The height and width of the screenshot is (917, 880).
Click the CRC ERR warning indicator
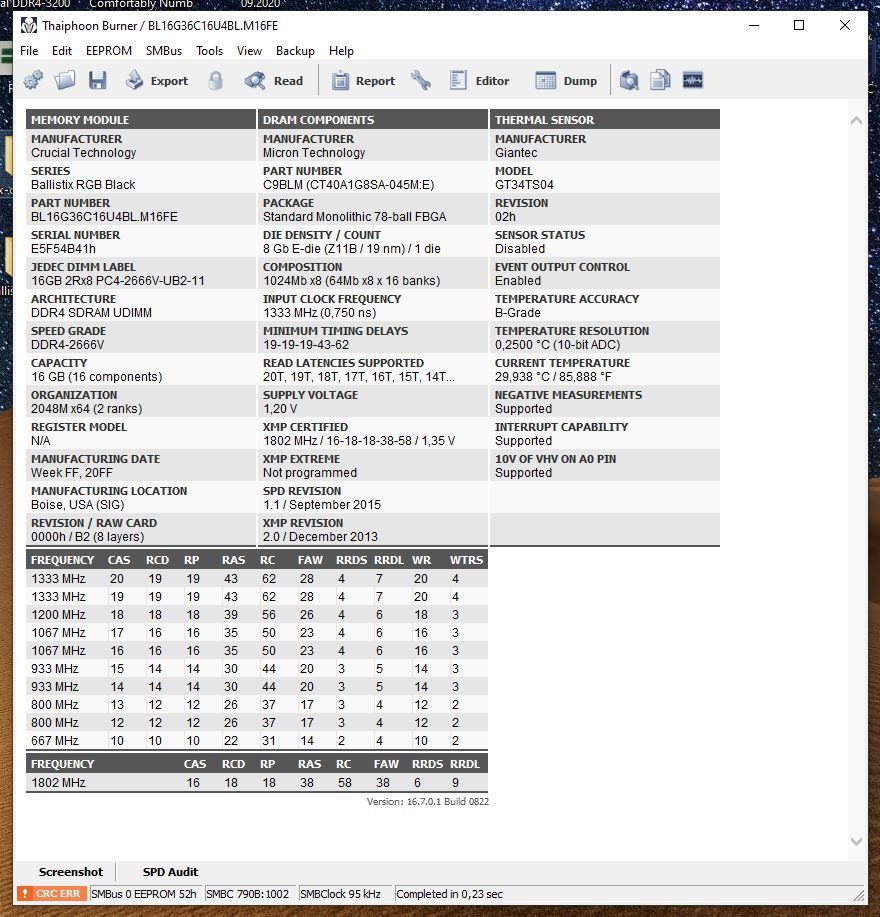52,894
